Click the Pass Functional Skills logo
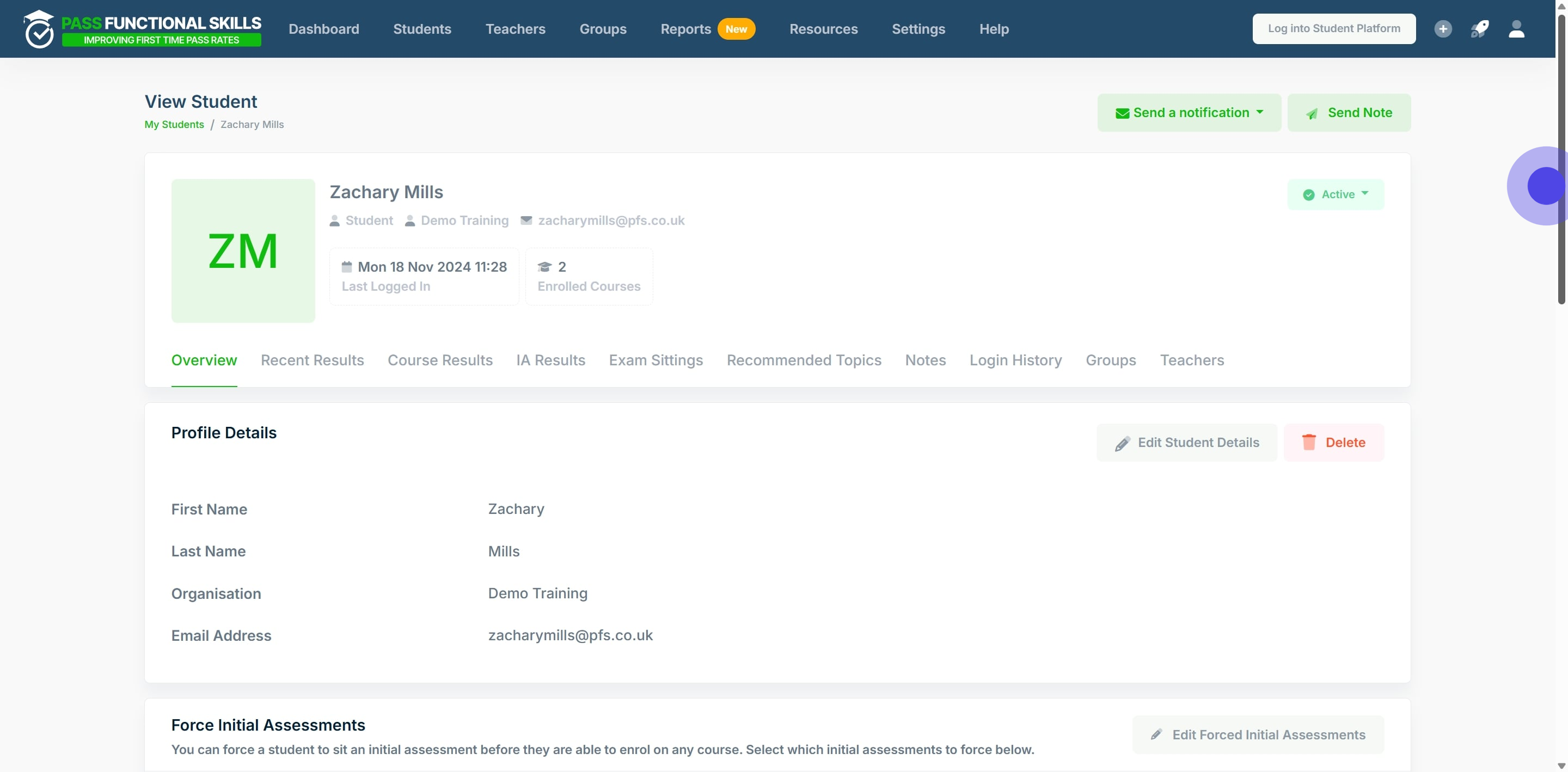The height and width of the screenshot is (772, 1568). click(x=143, y=29)
